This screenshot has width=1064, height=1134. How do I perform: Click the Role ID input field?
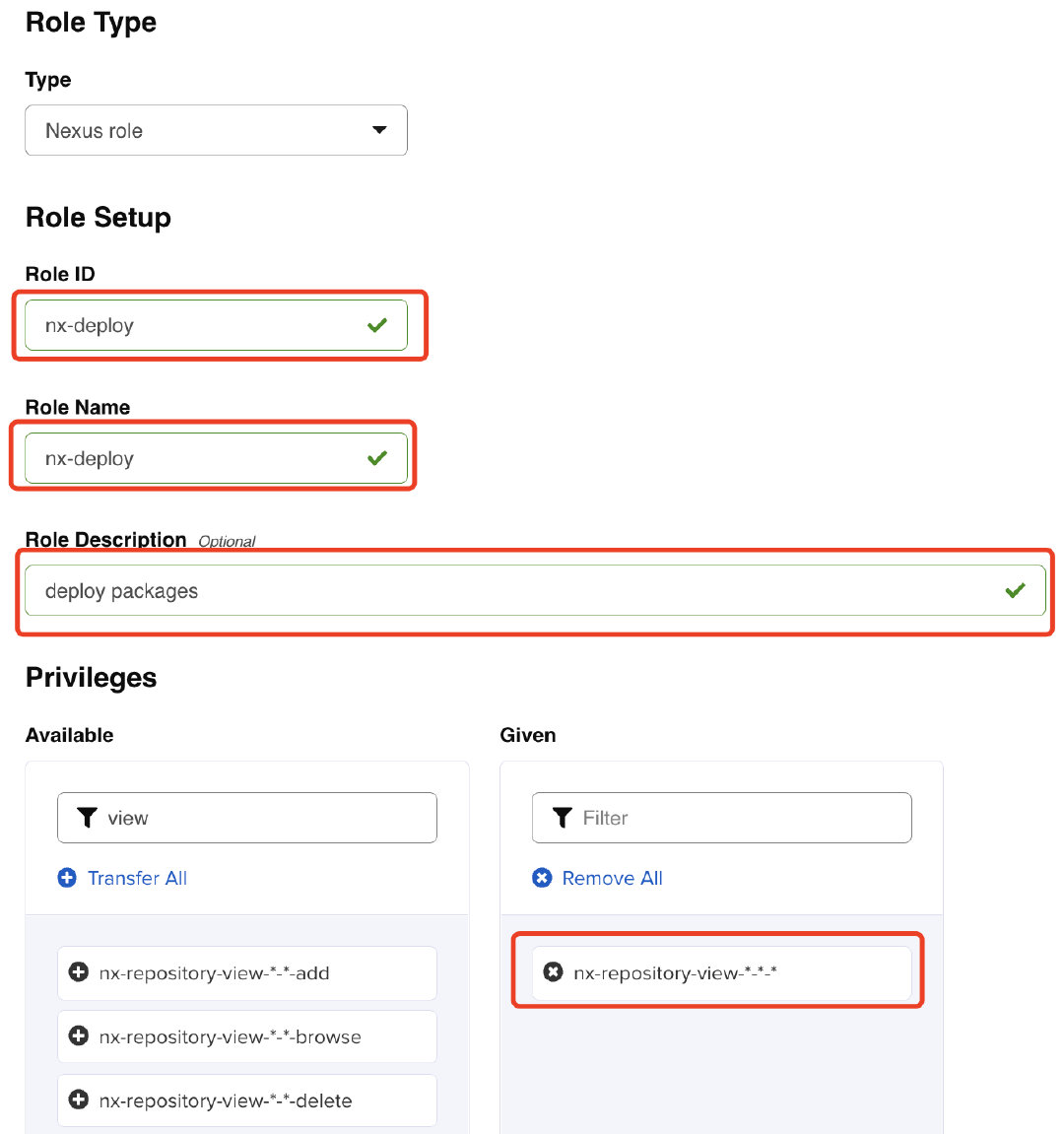tap(216, 325)
